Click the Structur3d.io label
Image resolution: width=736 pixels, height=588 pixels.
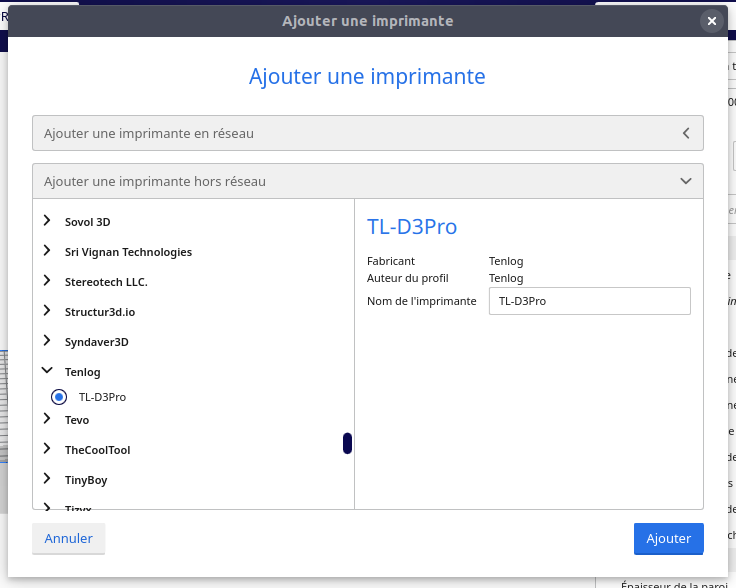(x=100, y=312)
